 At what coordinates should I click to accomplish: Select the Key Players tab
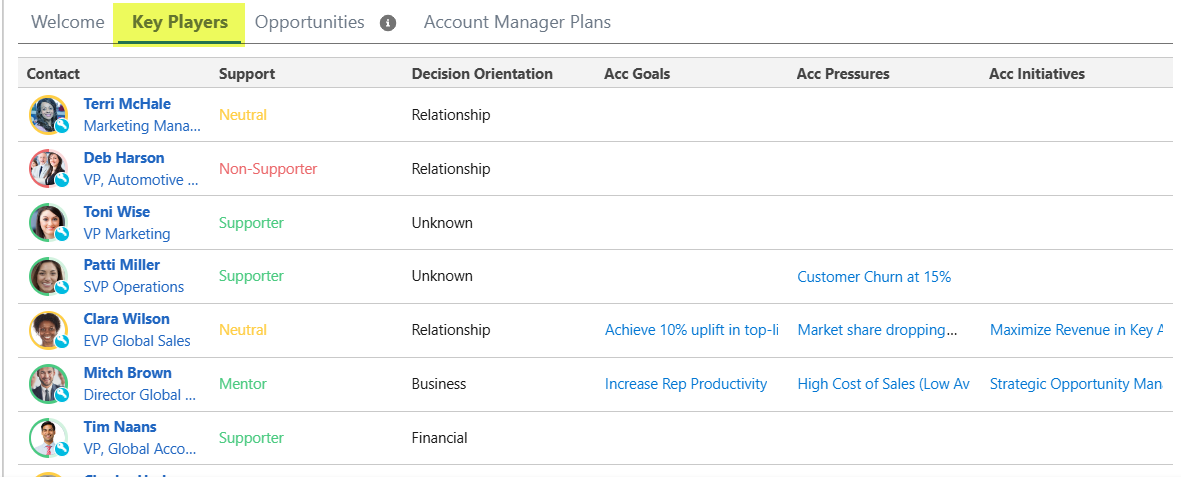pyautogui.click(x=180, y=22)
